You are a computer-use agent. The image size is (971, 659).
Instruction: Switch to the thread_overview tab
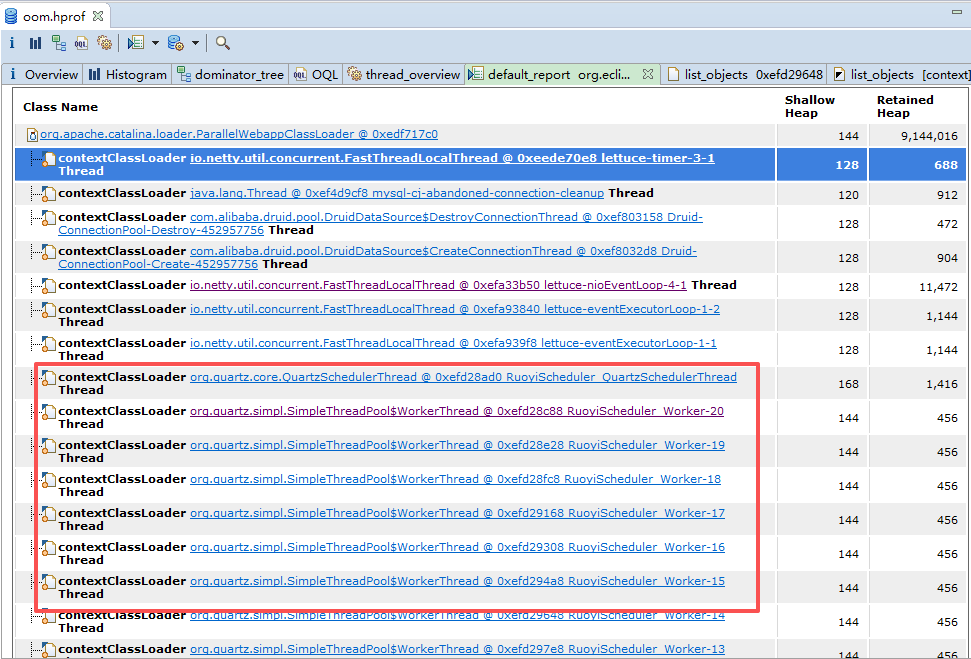(x=404, y=74)
